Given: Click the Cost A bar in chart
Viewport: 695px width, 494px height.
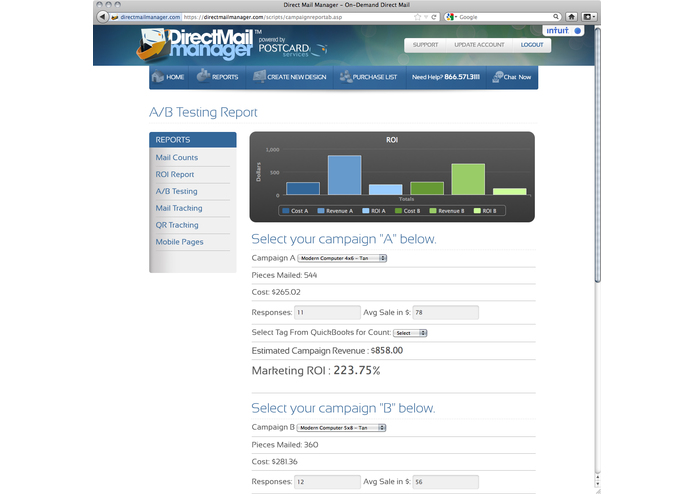Looking at the screenshot, I should tap(303, 188).
